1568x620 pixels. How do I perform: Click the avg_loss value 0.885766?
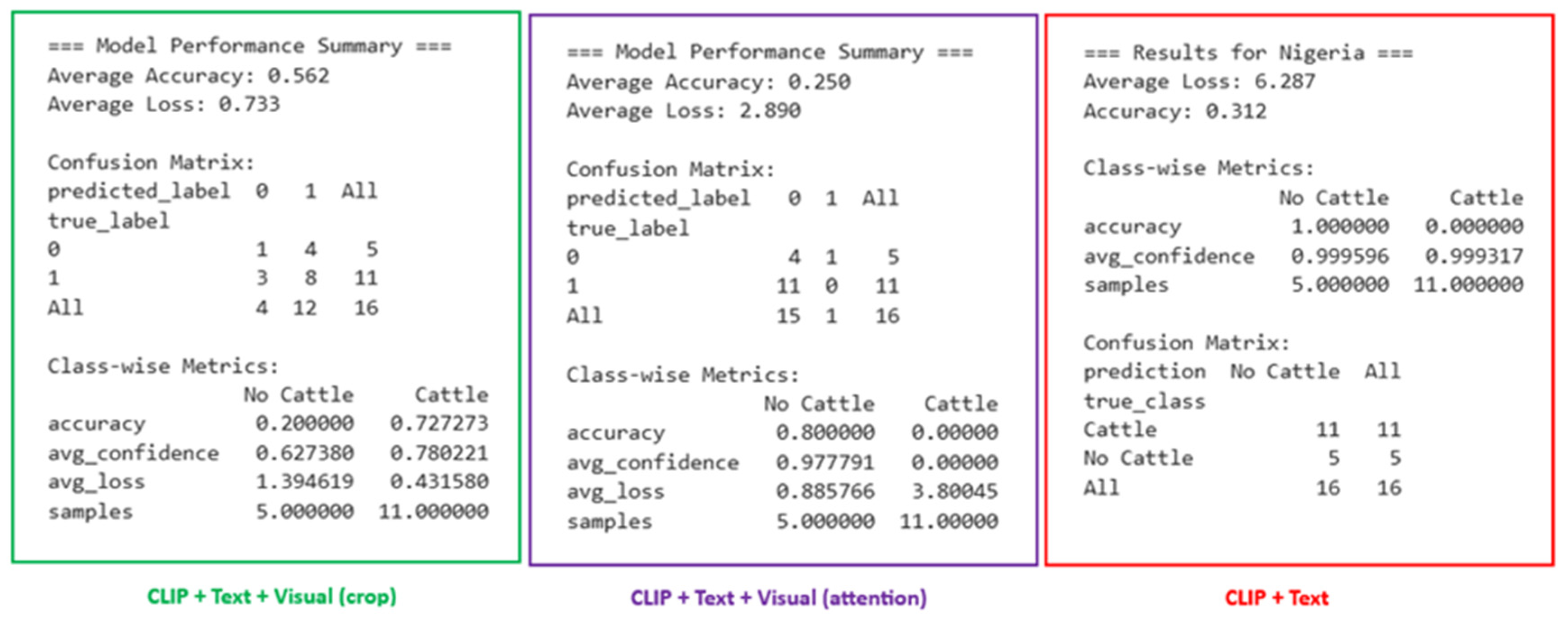tap(825, 491)
